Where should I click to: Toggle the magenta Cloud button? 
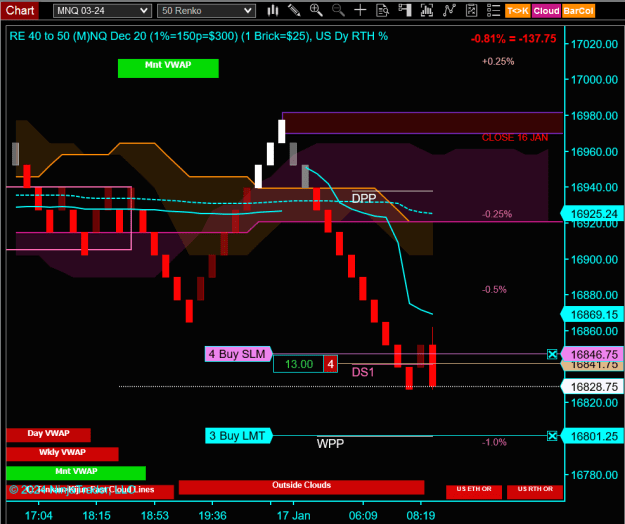546,11
